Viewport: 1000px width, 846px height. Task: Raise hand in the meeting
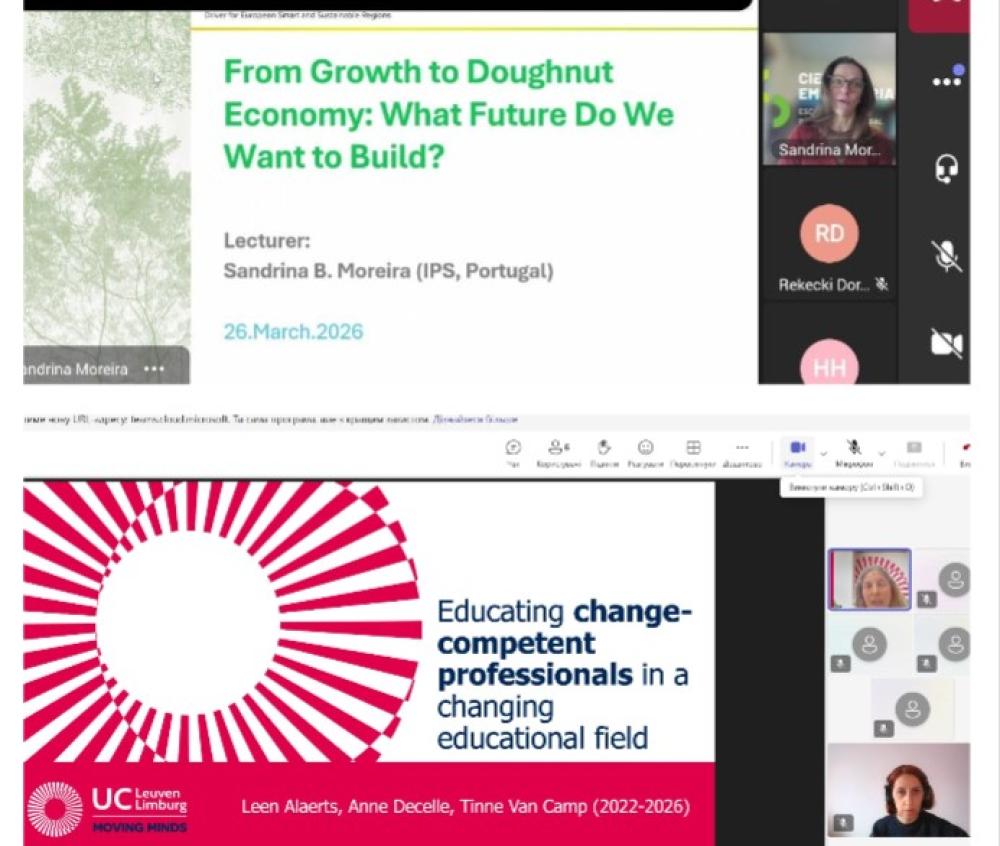point(604,451)
